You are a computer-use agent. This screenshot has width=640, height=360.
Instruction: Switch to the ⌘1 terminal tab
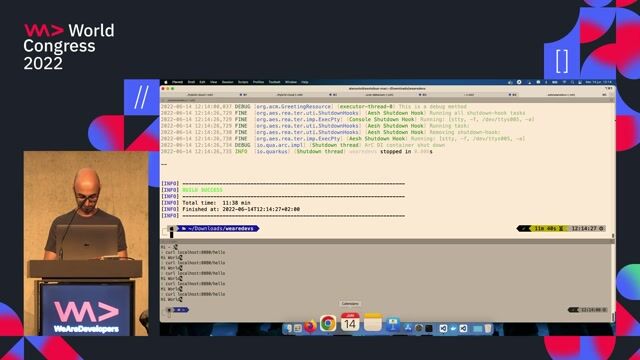(x=205, y=95)
